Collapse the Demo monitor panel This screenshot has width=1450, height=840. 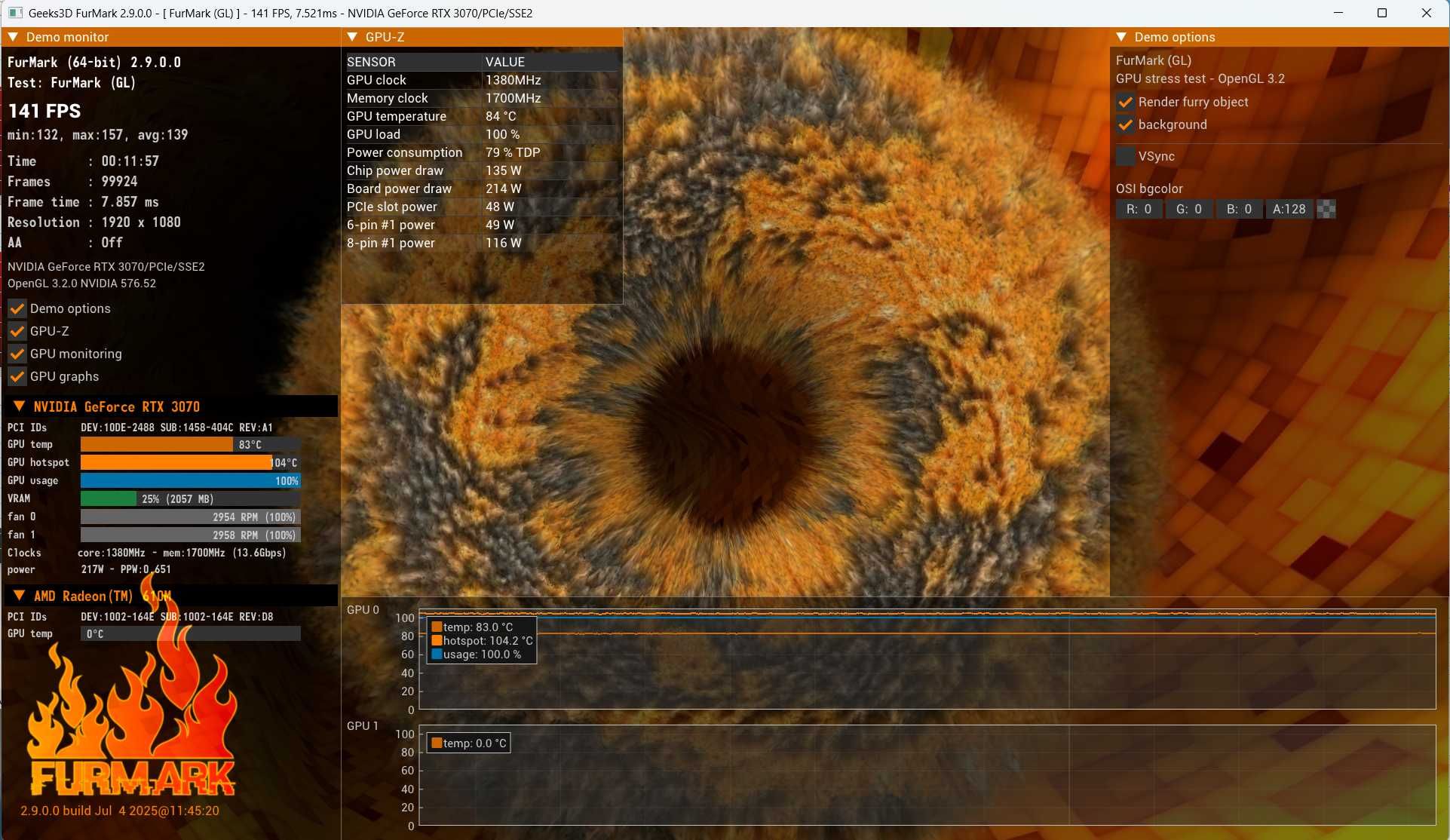pyautogui.click(x=14, y=37)
